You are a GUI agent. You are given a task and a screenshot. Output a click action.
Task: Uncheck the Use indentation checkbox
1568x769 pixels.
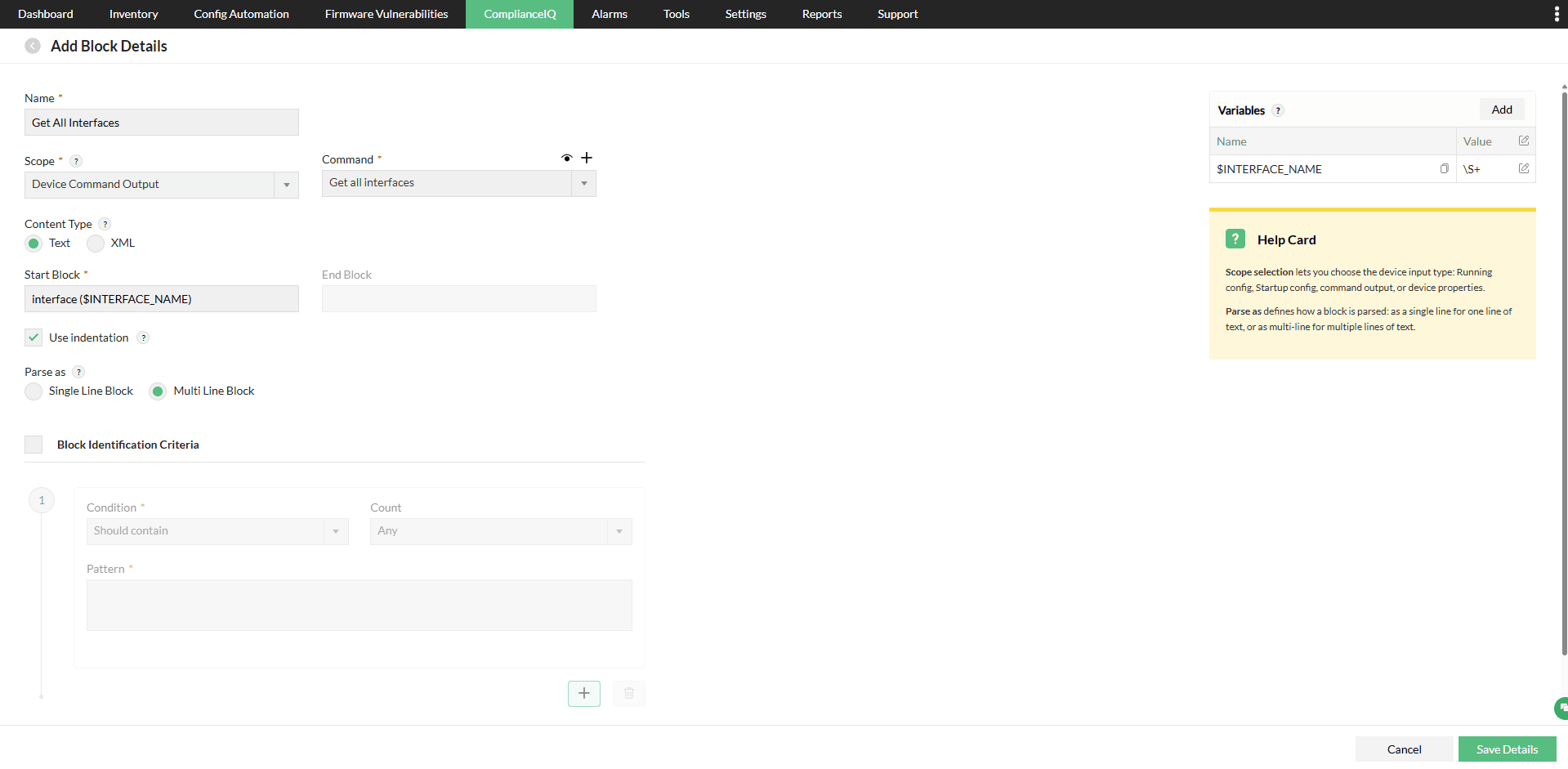(x=34, y=337)
